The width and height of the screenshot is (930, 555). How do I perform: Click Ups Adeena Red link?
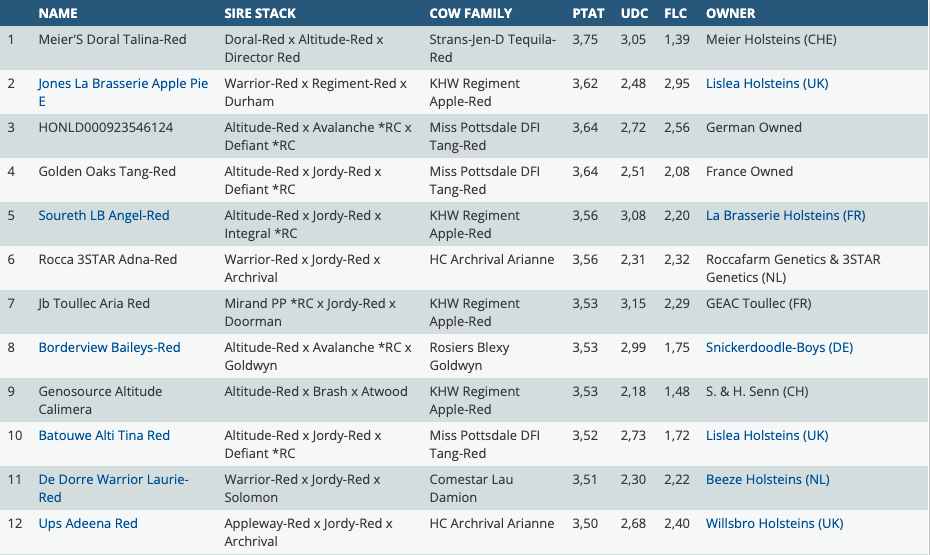pyautogui.click(x=88, y=524)
